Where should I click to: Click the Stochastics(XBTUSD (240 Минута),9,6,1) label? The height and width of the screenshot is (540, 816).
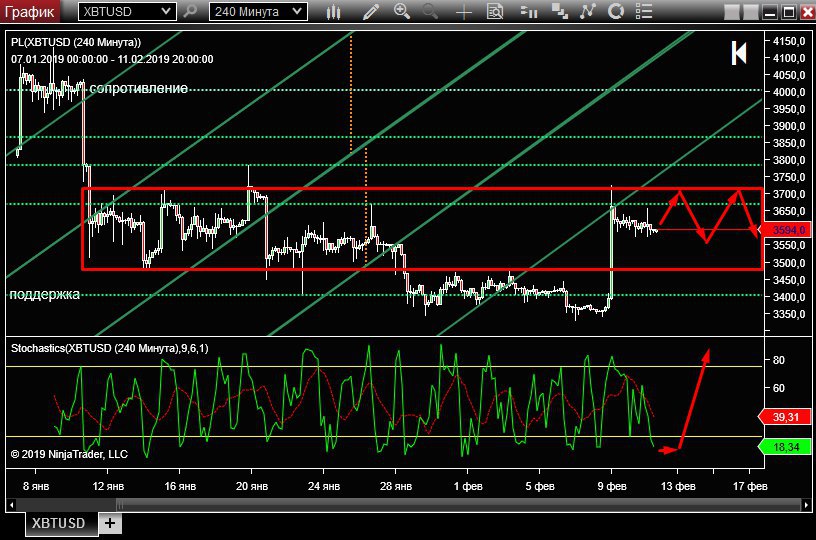(x=110, y=348)
